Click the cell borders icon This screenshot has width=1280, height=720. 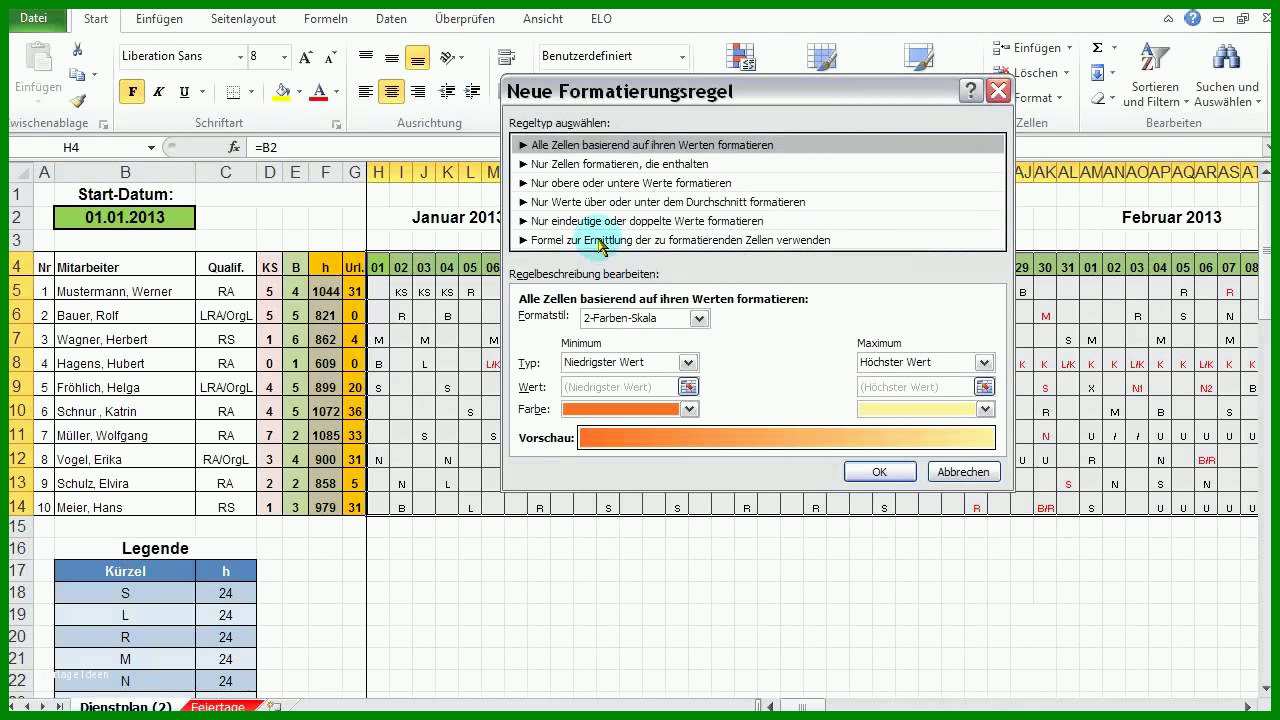[233, 92]
